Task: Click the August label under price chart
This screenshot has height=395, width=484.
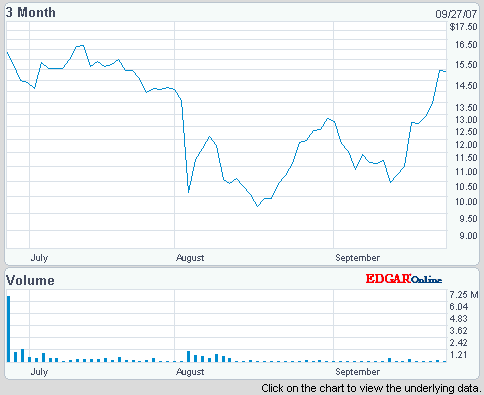Action: 190,258
